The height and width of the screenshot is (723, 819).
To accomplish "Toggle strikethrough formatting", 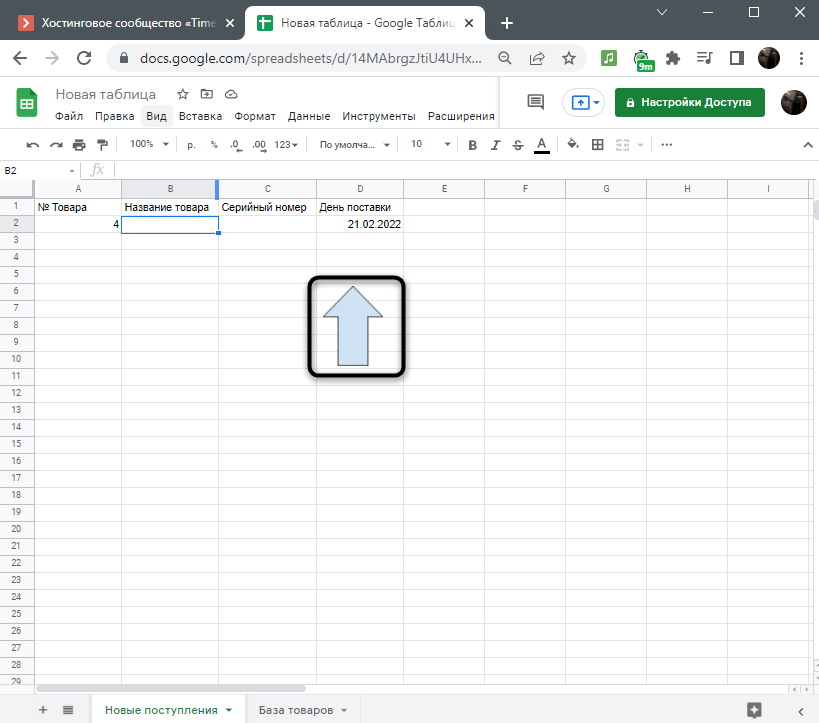I will point(517,144).
